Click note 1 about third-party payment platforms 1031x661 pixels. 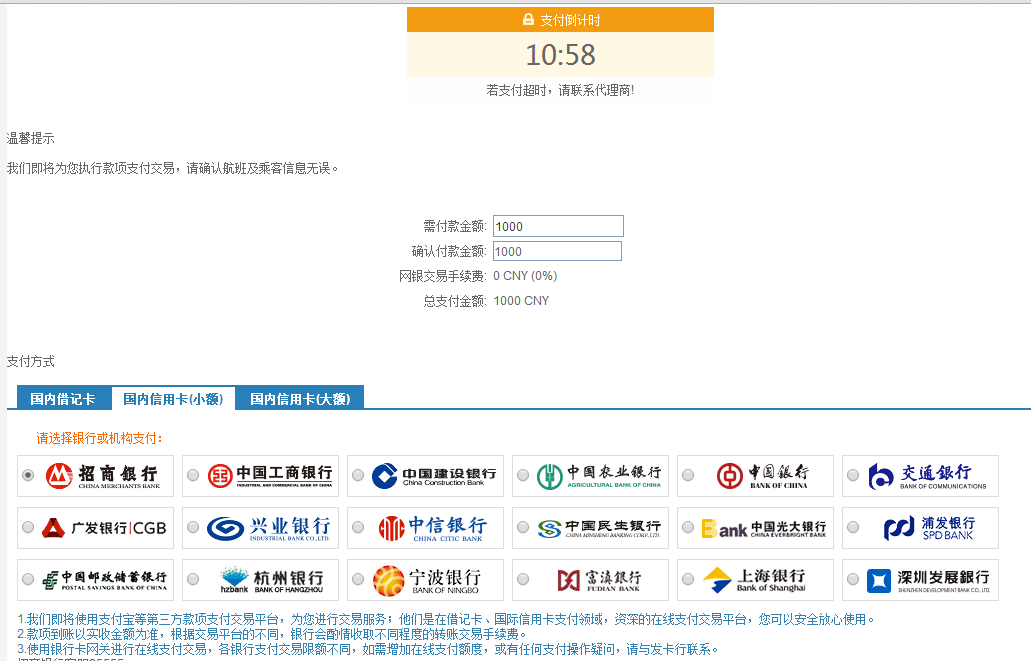pyautogui.click(x=446, y=619)
